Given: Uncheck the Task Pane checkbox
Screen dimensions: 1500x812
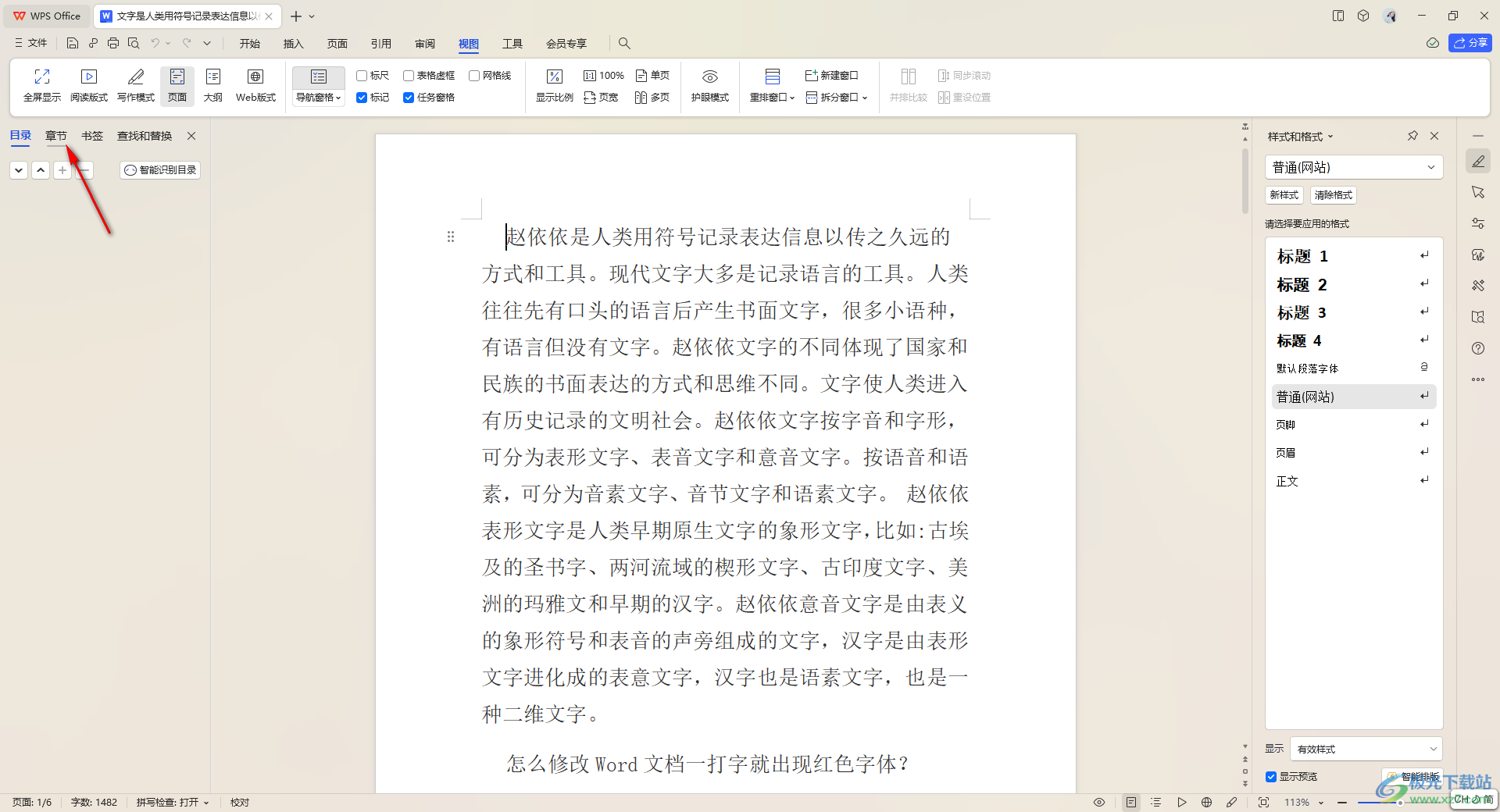Looking at the screenshot, I should pos(409,98).
